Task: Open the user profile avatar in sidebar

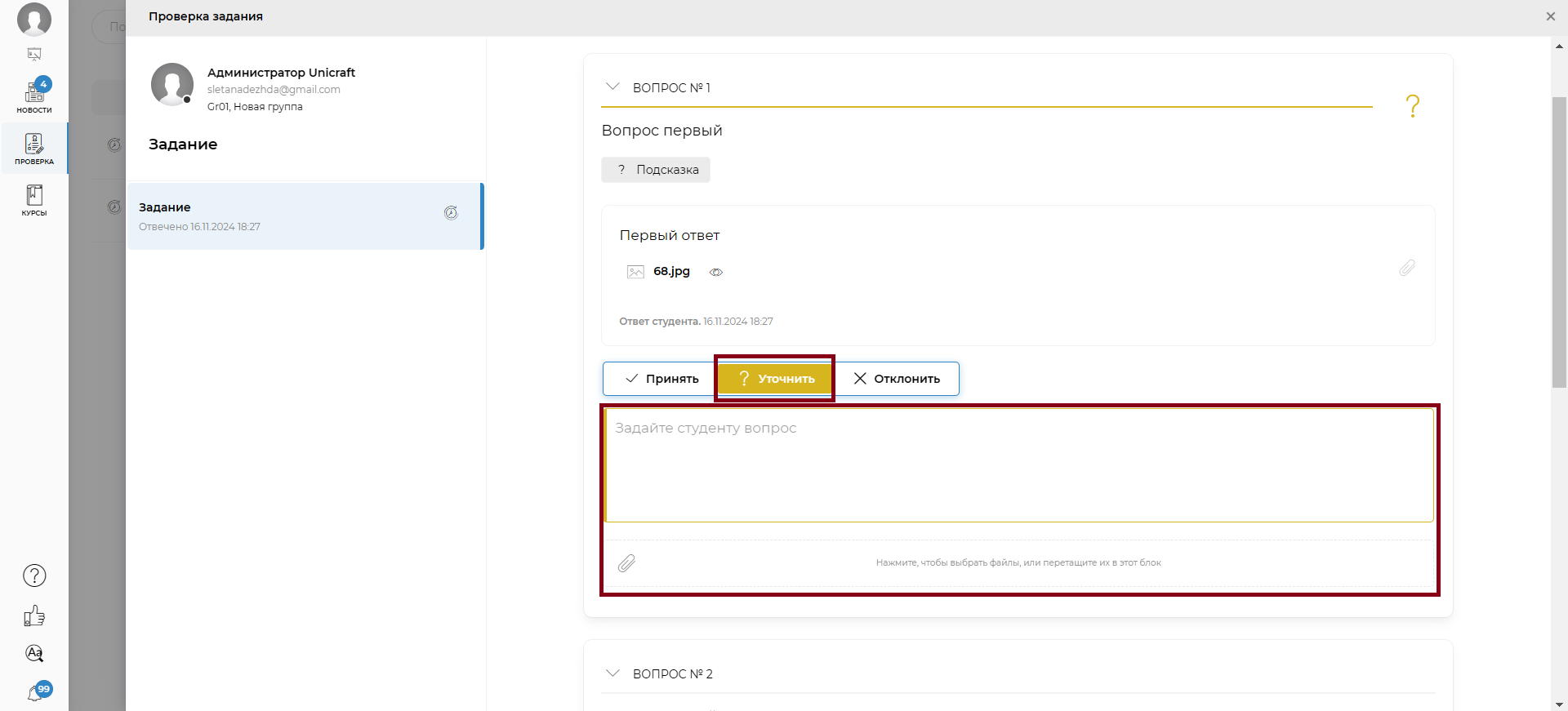Action: (x=34, y=19)
